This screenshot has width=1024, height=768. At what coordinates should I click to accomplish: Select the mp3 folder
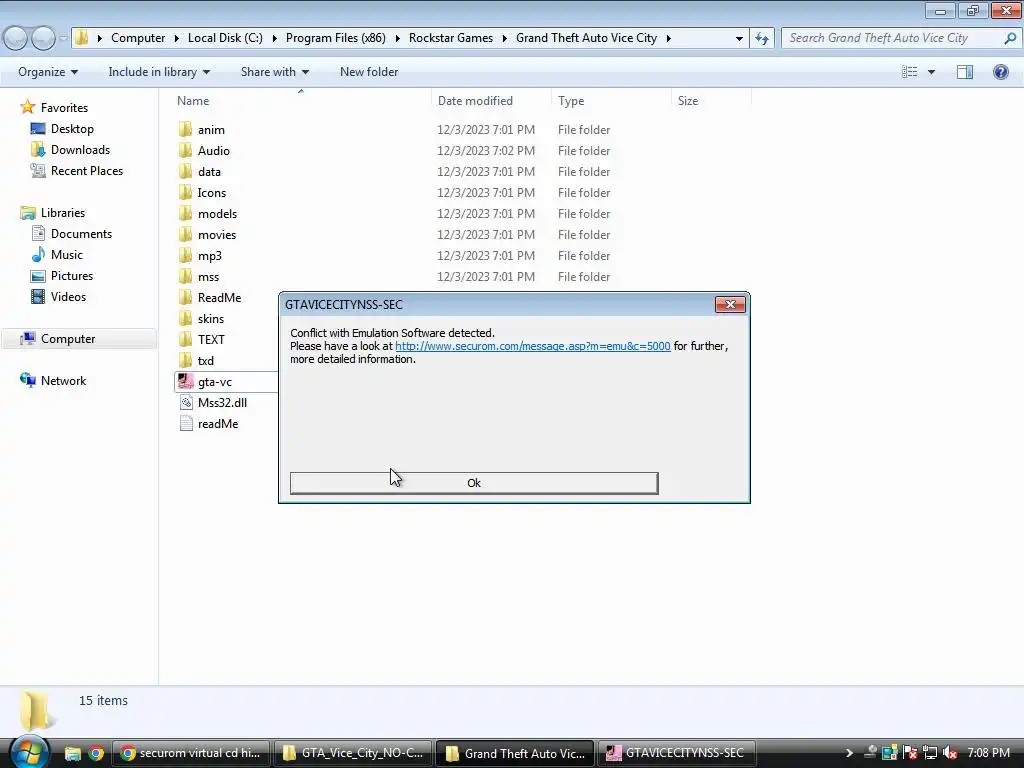tap(210, 255)
